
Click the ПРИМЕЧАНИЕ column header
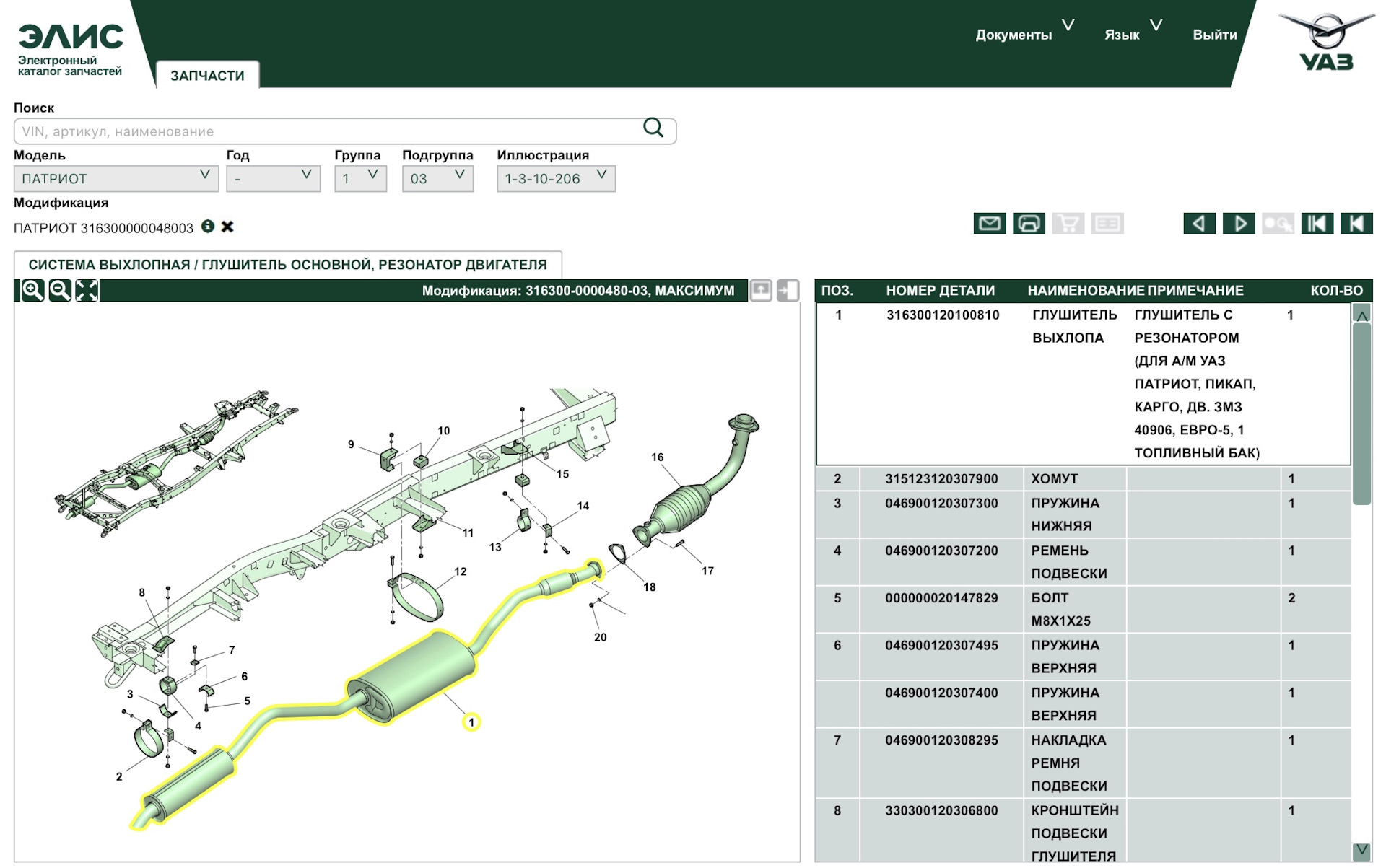point(1195,291)
